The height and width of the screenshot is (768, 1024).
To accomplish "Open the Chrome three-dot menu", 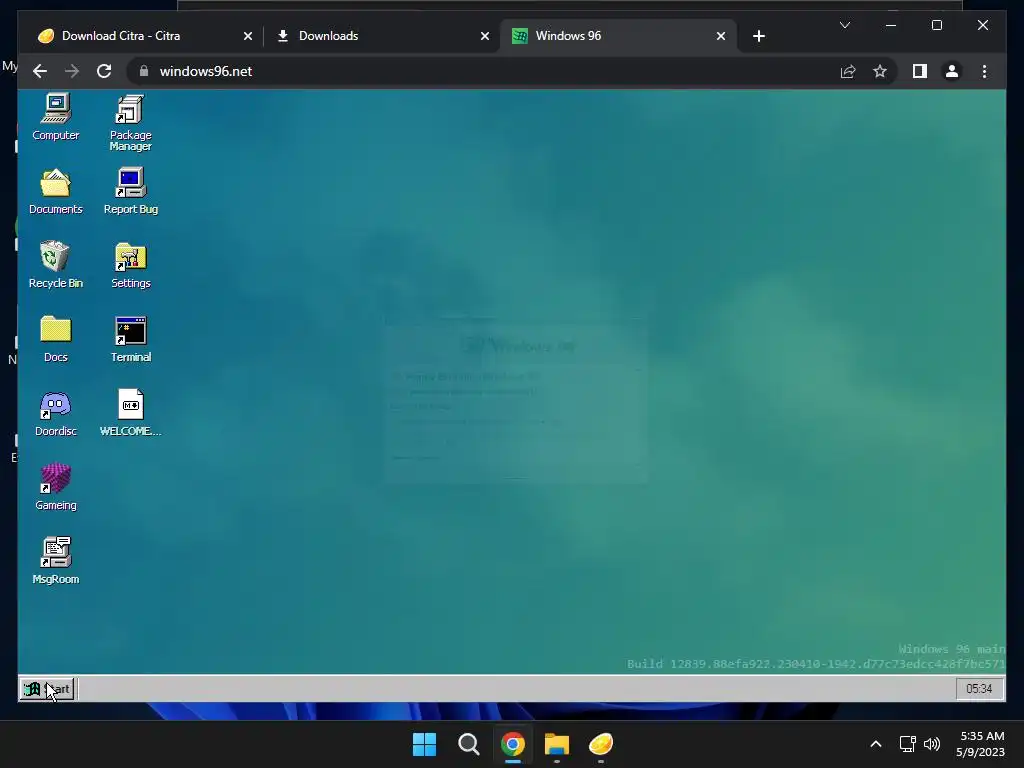I will click(984, 71).
